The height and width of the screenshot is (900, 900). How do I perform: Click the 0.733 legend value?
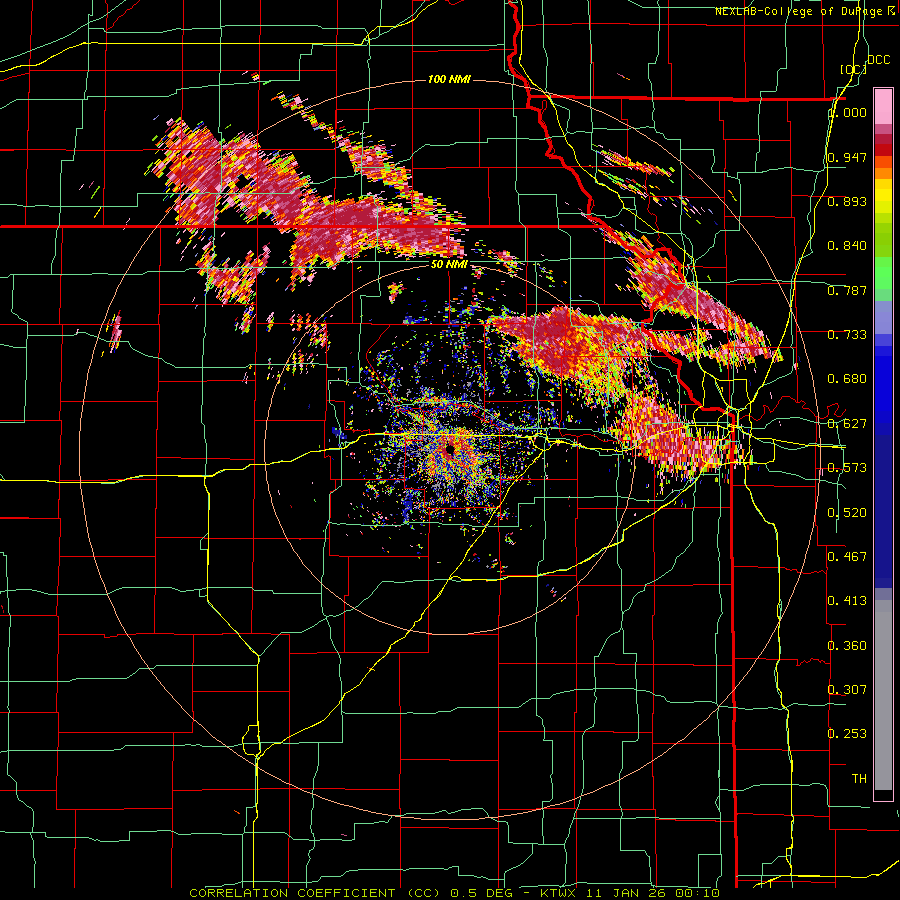click(x=847, y=335)
